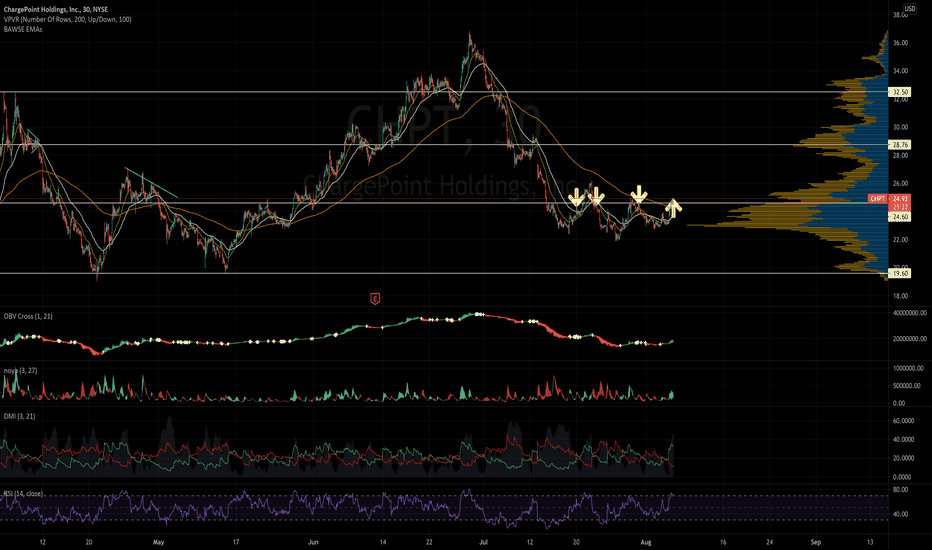Click the Jul label on time axis
Image resolution: width=932 pixels, height=550 pixels.
point(483,542)
